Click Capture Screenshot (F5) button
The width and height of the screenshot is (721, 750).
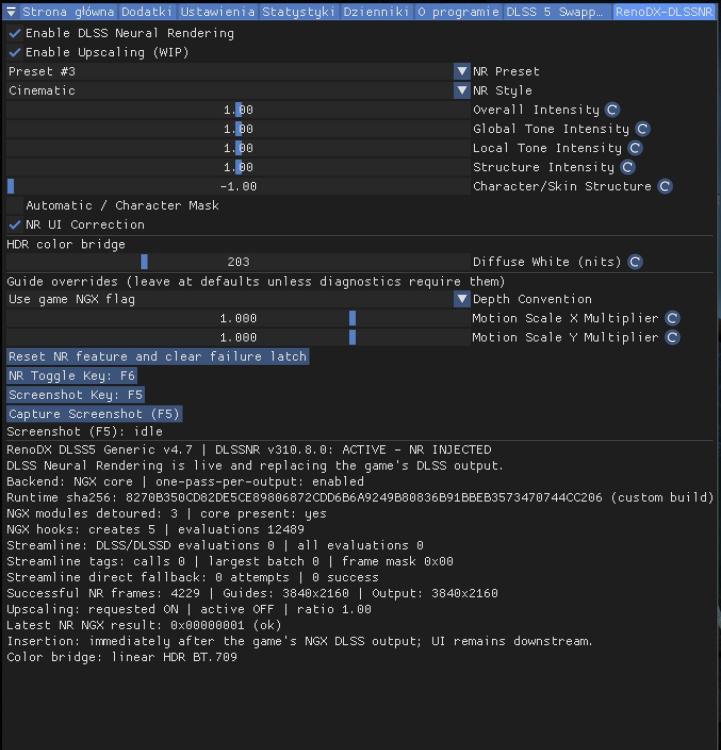tap(94, 414)
